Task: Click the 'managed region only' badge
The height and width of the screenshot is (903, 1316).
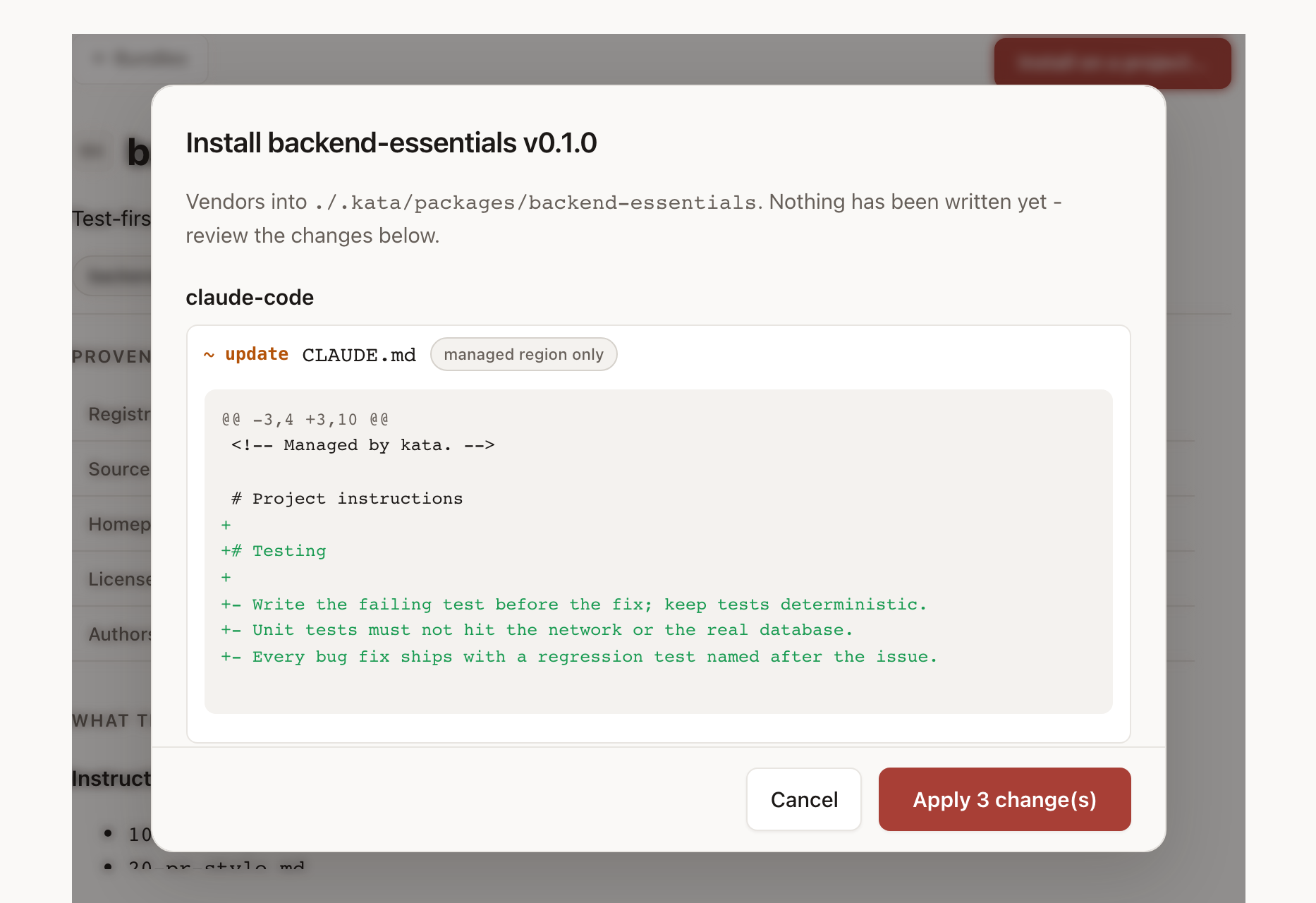Action: pos(523,354)
